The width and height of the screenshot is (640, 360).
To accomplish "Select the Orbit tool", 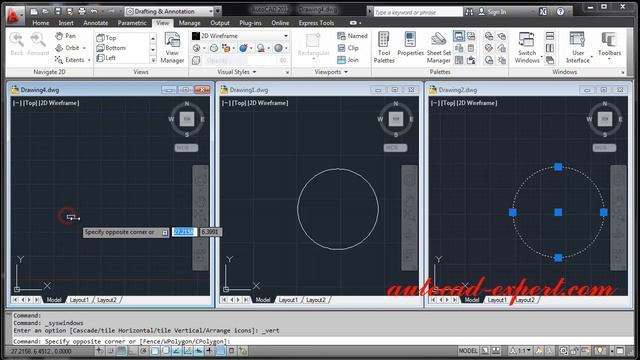I will pyautogui.click(x=67, y=48).
